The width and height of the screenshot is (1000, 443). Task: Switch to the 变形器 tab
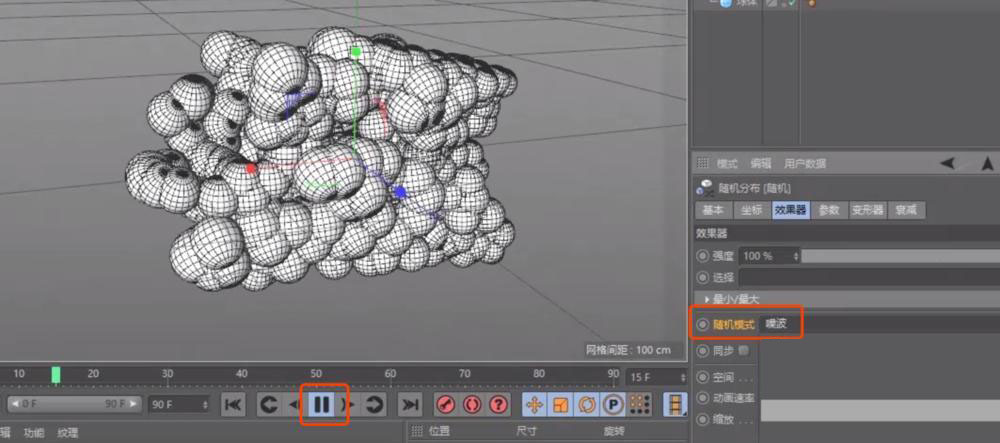pyautogui.click(x=868, y=210)
